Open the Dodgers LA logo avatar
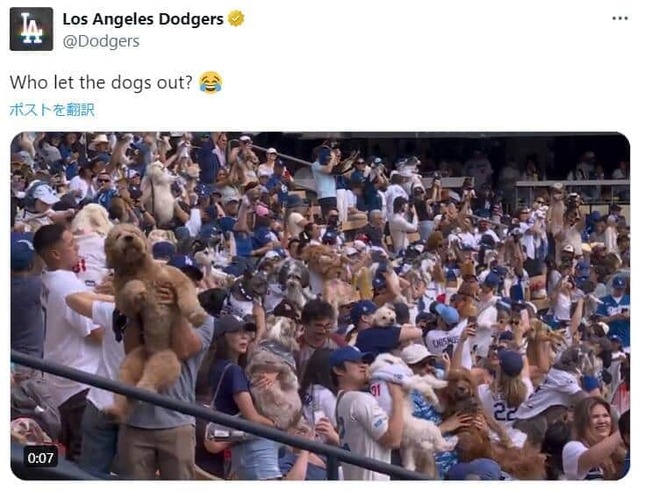The height and width of the screenshot is (491, 645). [x=31, y=29]
